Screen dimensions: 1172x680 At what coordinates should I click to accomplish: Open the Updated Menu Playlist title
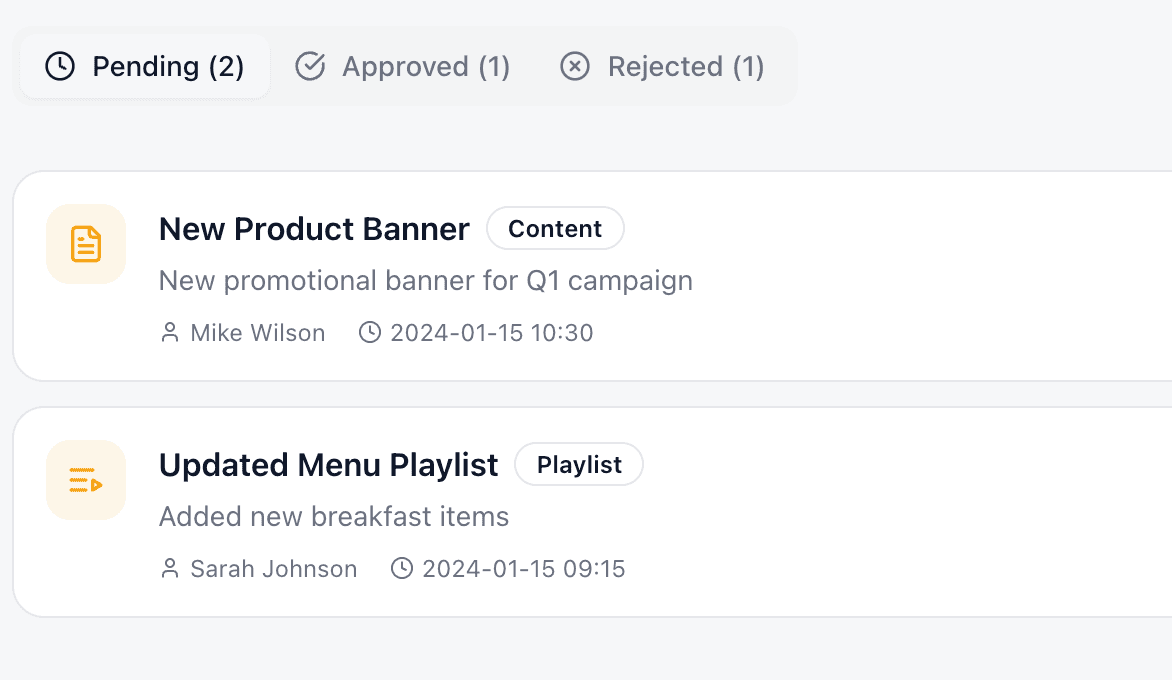[x=328, y=465]
